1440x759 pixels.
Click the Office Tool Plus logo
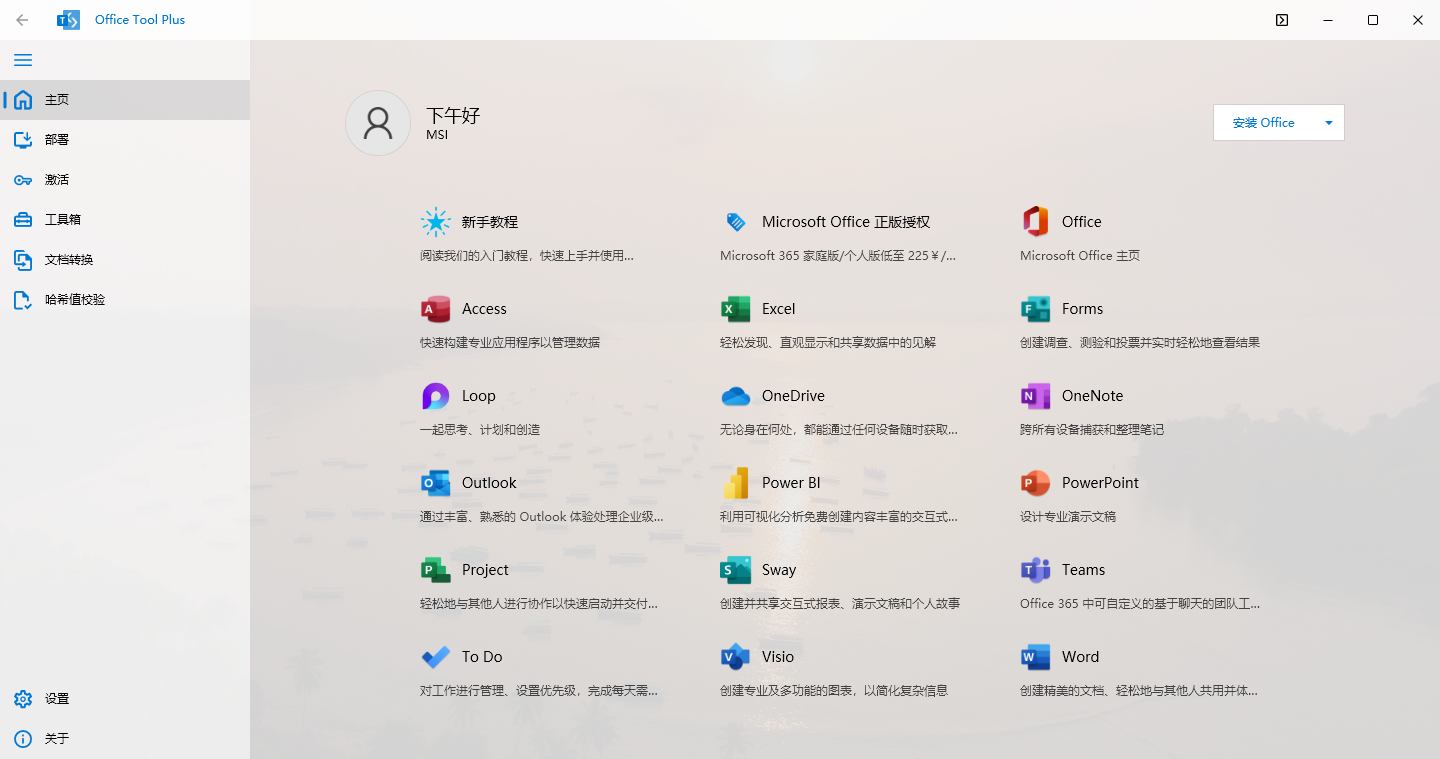pos(69,20)
